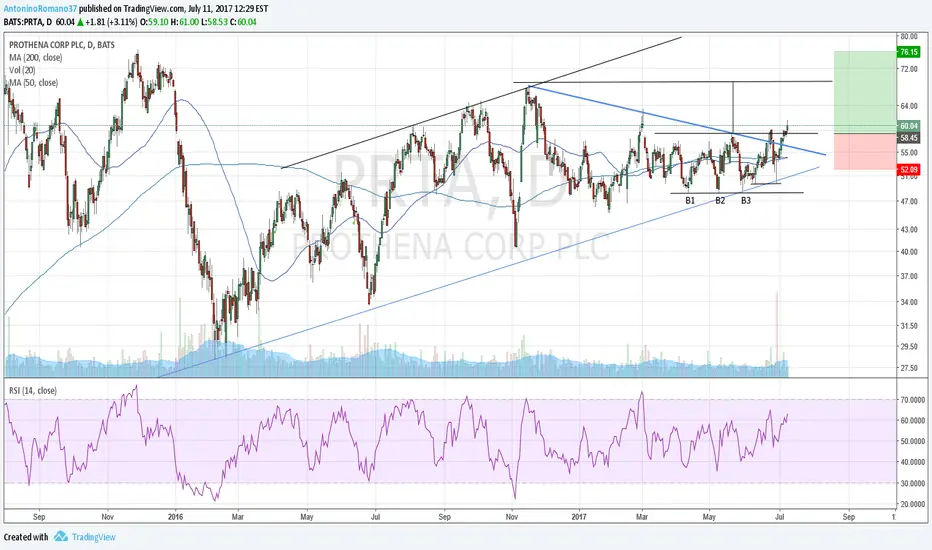Viewport: 932px width, 550px height.
Task: Click the 70.0000 RSI axis label
Action: click(912, 400)
